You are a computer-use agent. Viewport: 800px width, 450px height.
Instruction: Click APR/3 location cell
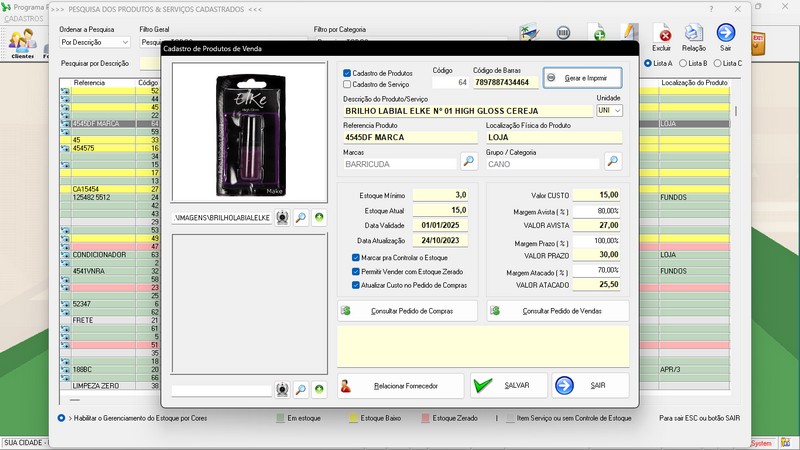coord(694,369)
